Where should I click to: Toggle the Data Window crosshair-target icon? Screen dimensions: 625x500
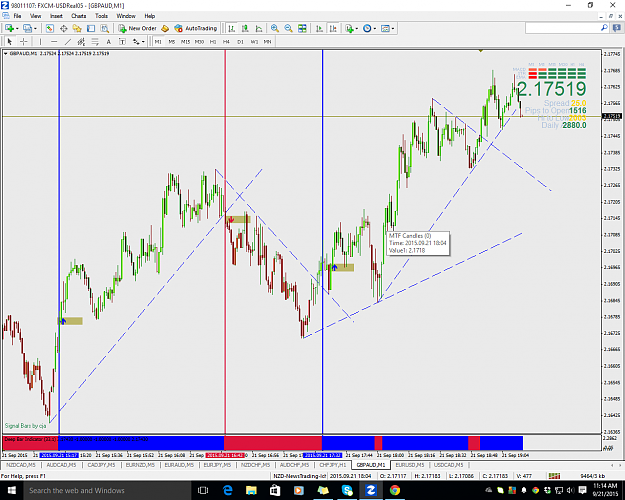[63, 28]
